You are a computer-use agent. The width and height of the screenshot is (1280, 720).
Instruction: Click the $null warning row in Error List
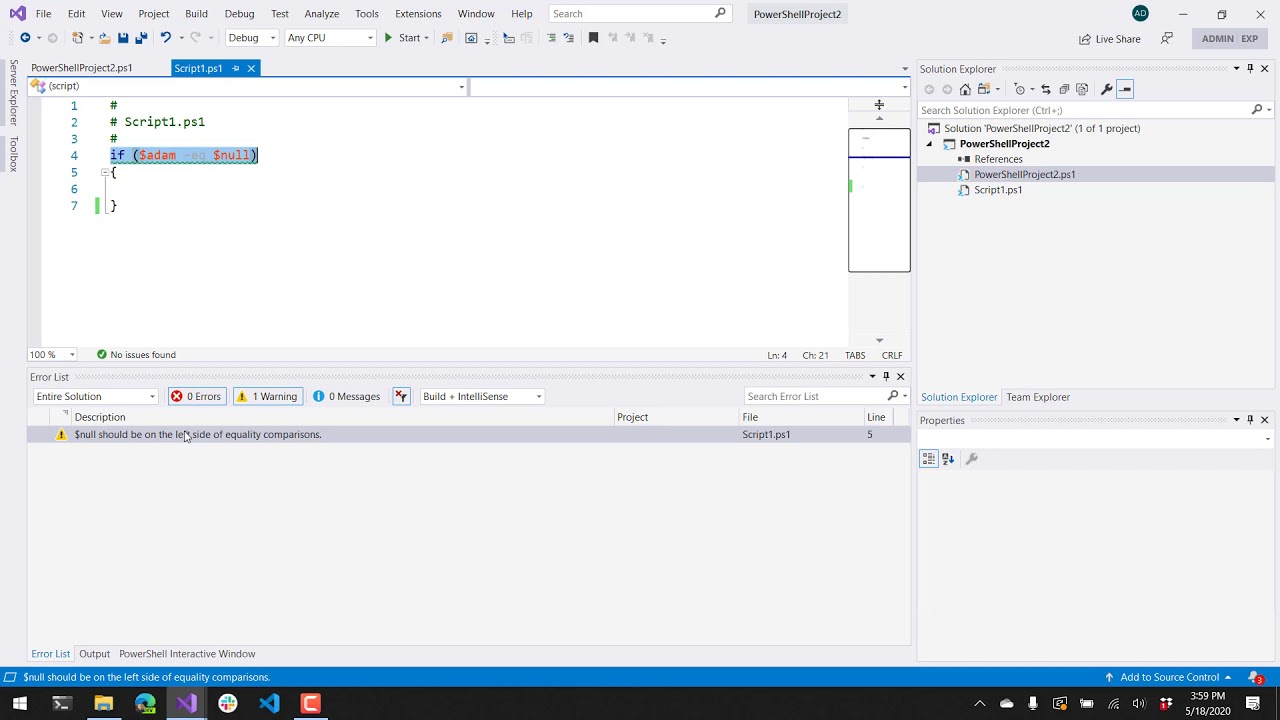click(x=468, y=435)
